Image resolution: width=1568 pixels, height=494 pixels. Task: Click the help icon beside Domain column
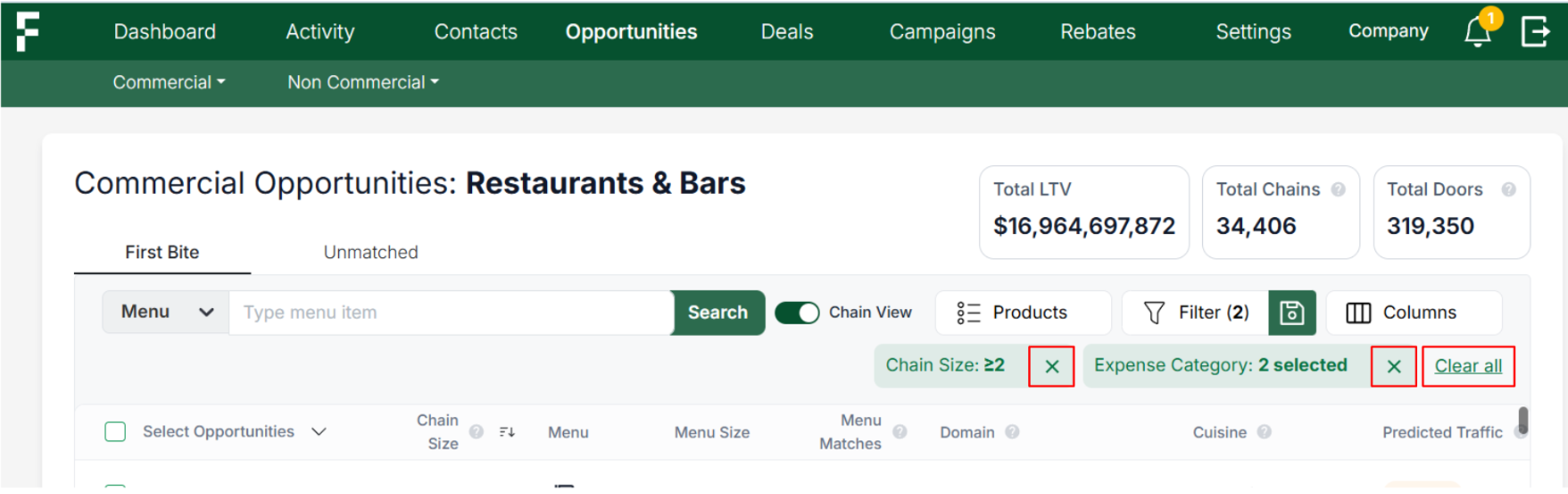click(x=1012, y=431)
